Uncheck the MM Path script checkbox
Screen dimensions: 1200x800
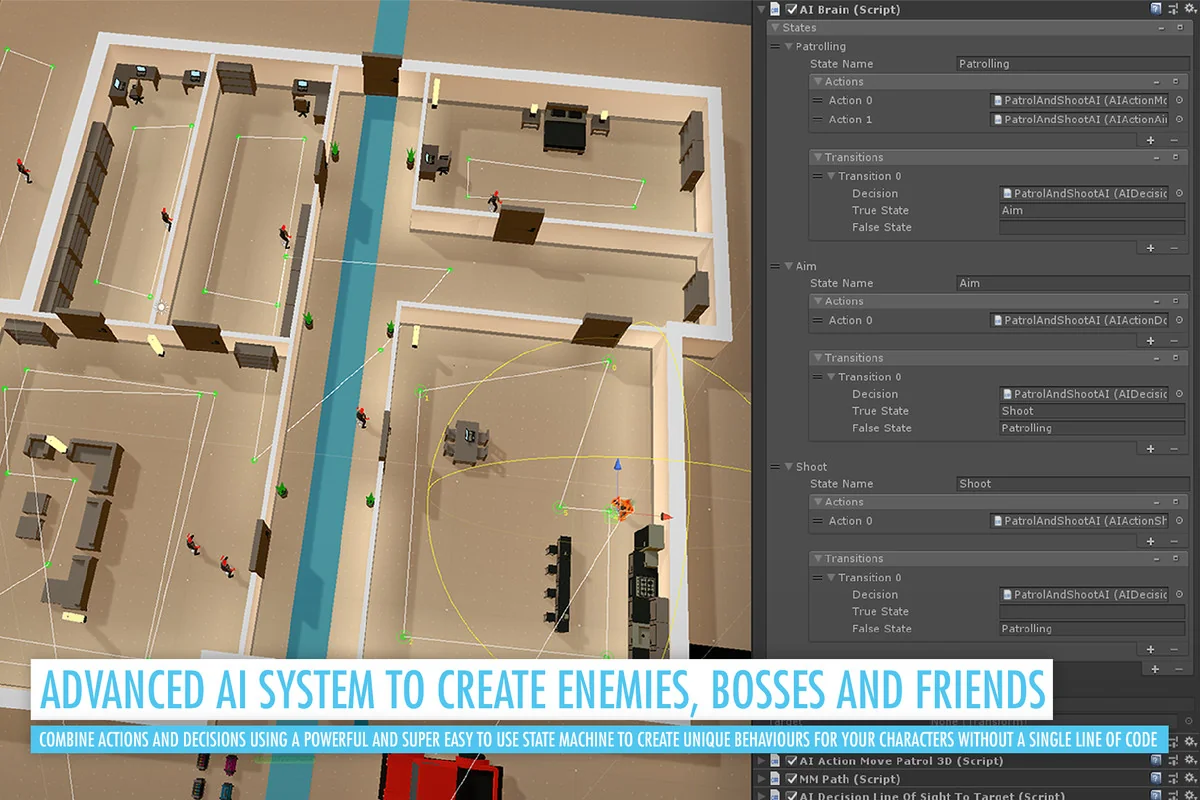(793, 778)
